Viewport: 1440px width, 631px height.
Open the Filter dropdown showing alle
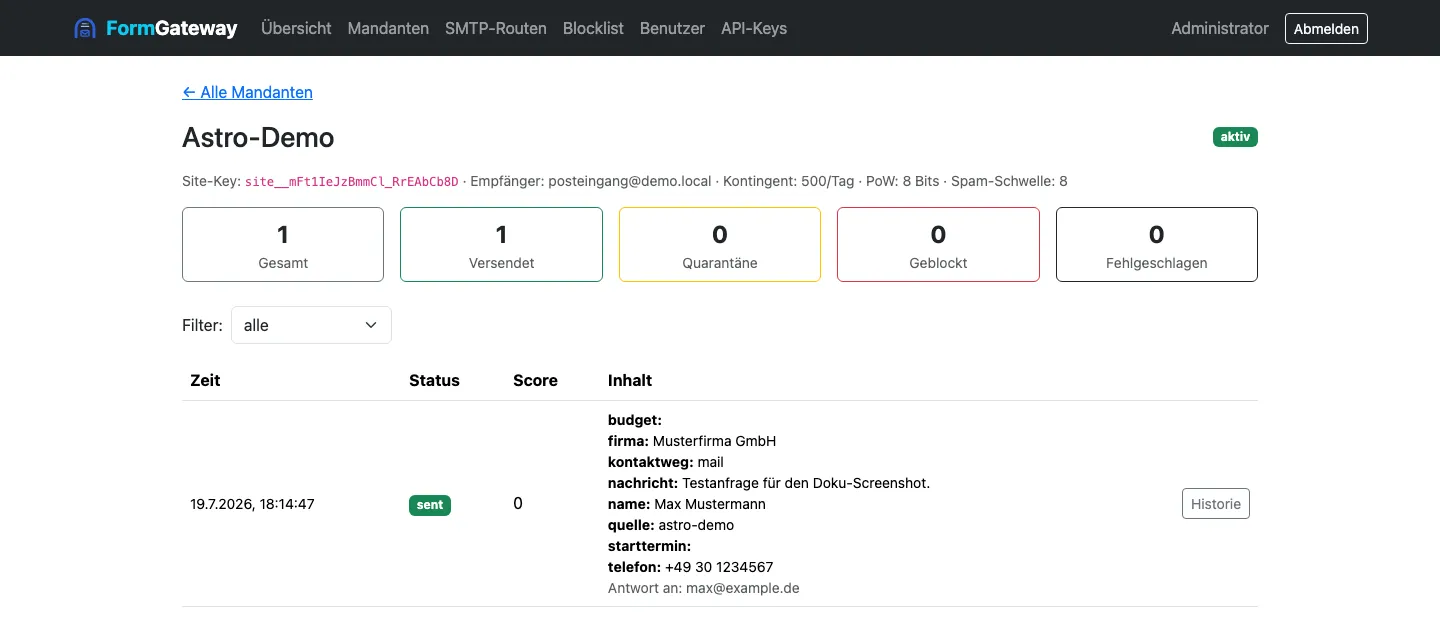[x=311, y=325]
